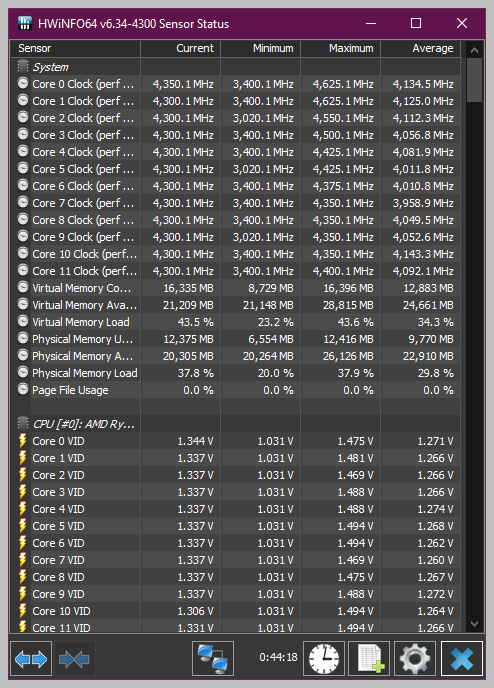The width and height of the screenshot is (494, 688).
Task: Start logging with the document plus icon
Action: 369,658
